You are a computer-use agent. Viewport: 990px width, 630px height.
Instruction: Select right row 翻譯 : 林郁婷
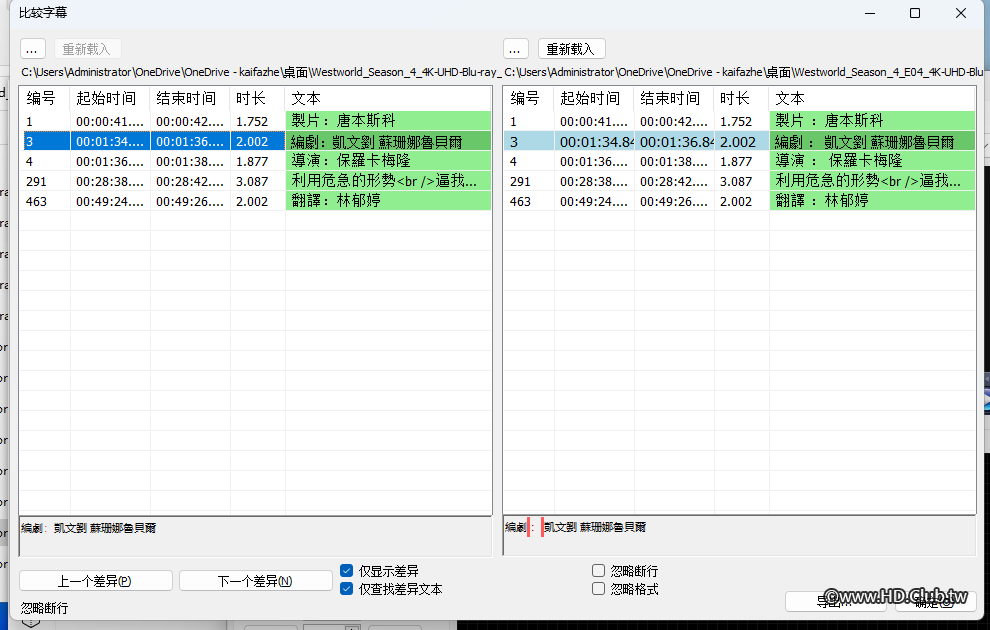coord(740,201)
